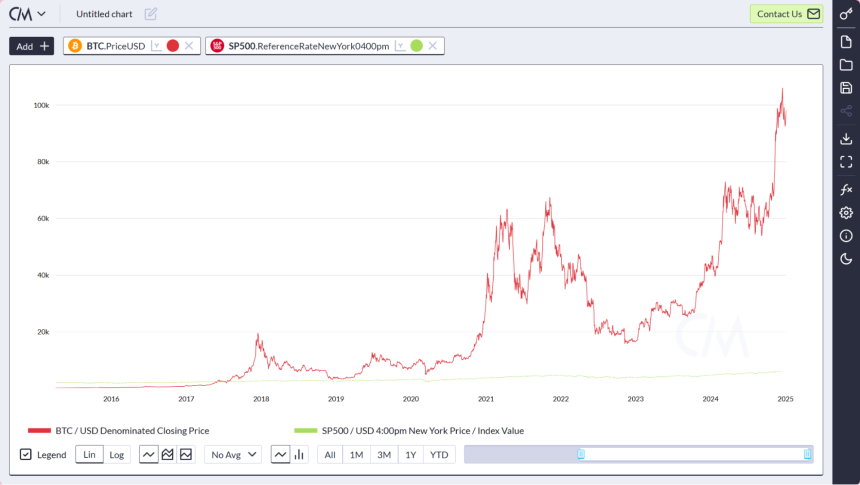
Task: Set time range to YTD
Action: (x=439, y=454)
